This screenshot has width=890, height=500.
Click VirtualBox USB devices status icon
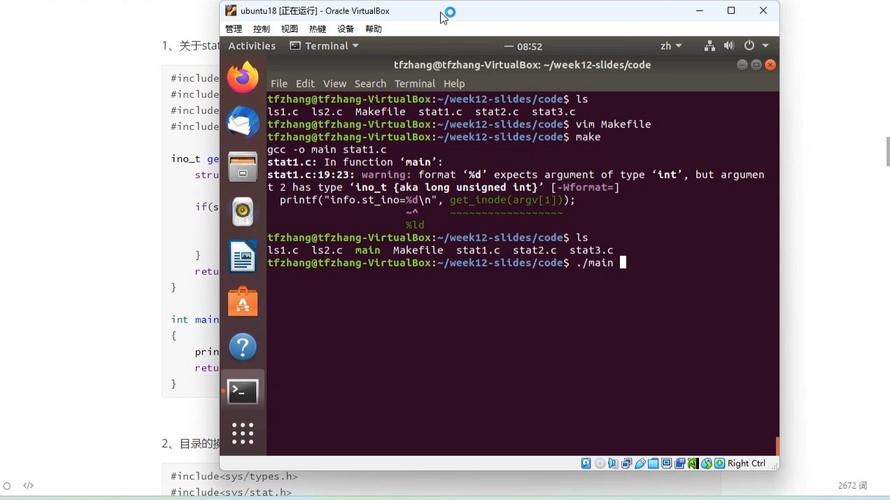pos(640,464)
